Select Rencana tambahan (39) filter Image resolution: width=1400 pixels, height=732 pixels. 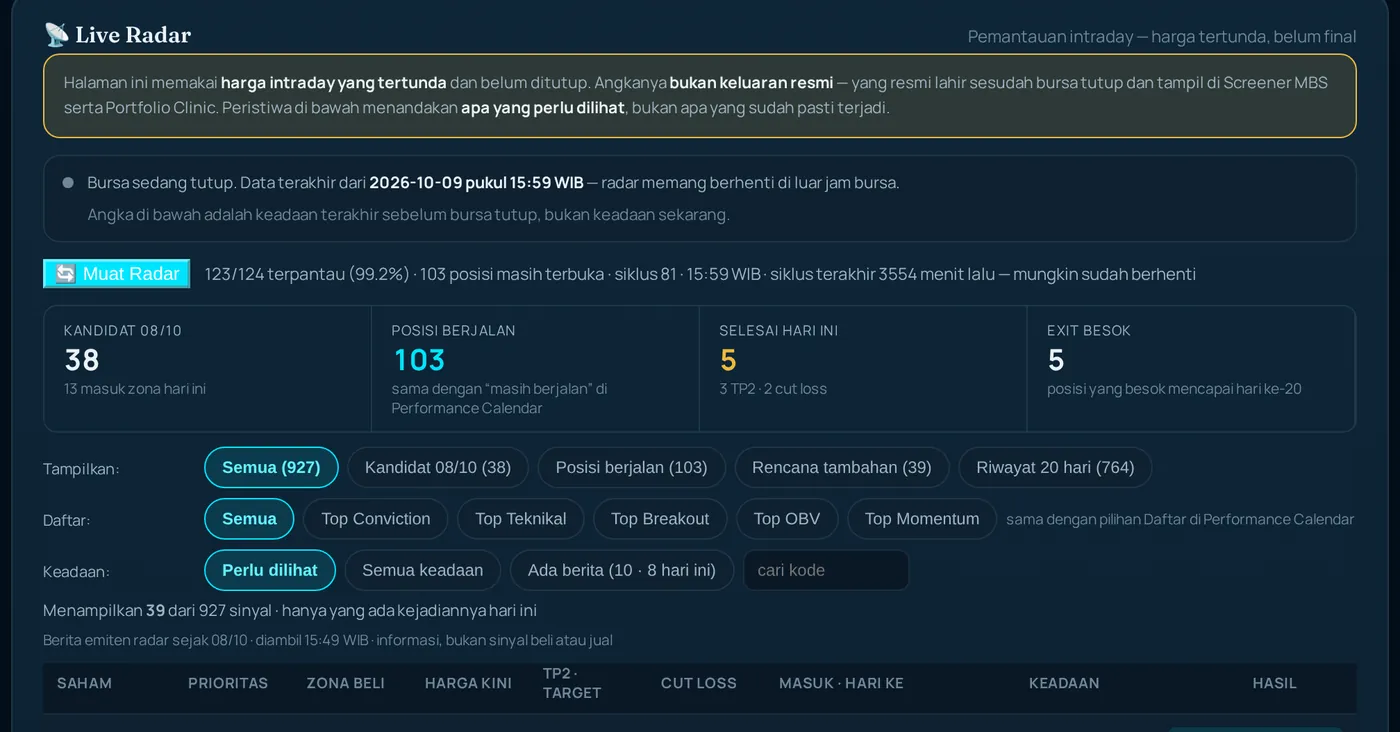click(842, 467)
